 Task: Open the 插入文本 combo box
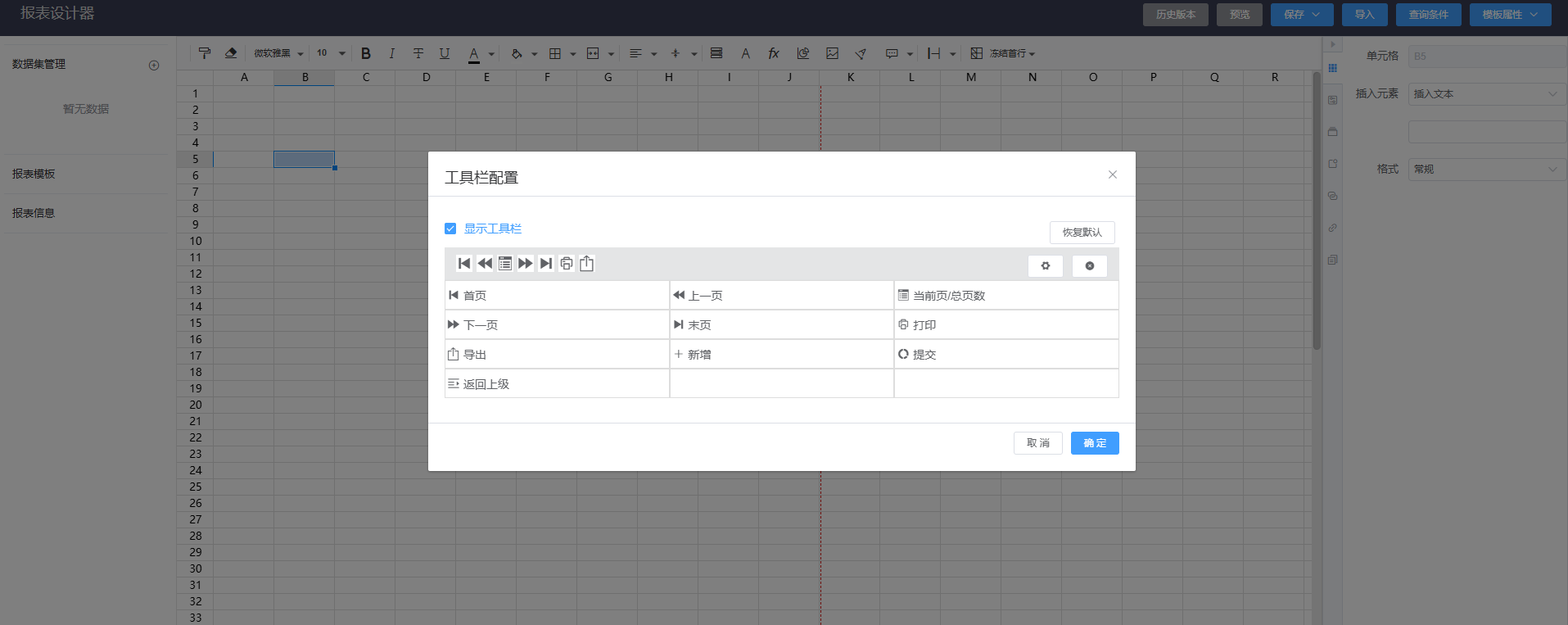[x=1487, y=94]
